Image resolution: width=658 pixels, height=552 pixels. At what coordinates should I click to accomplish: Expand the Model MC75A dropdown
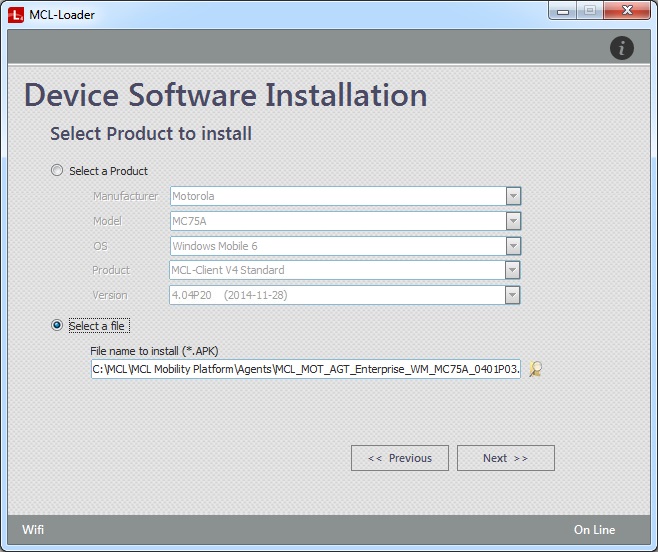(513, 221)
